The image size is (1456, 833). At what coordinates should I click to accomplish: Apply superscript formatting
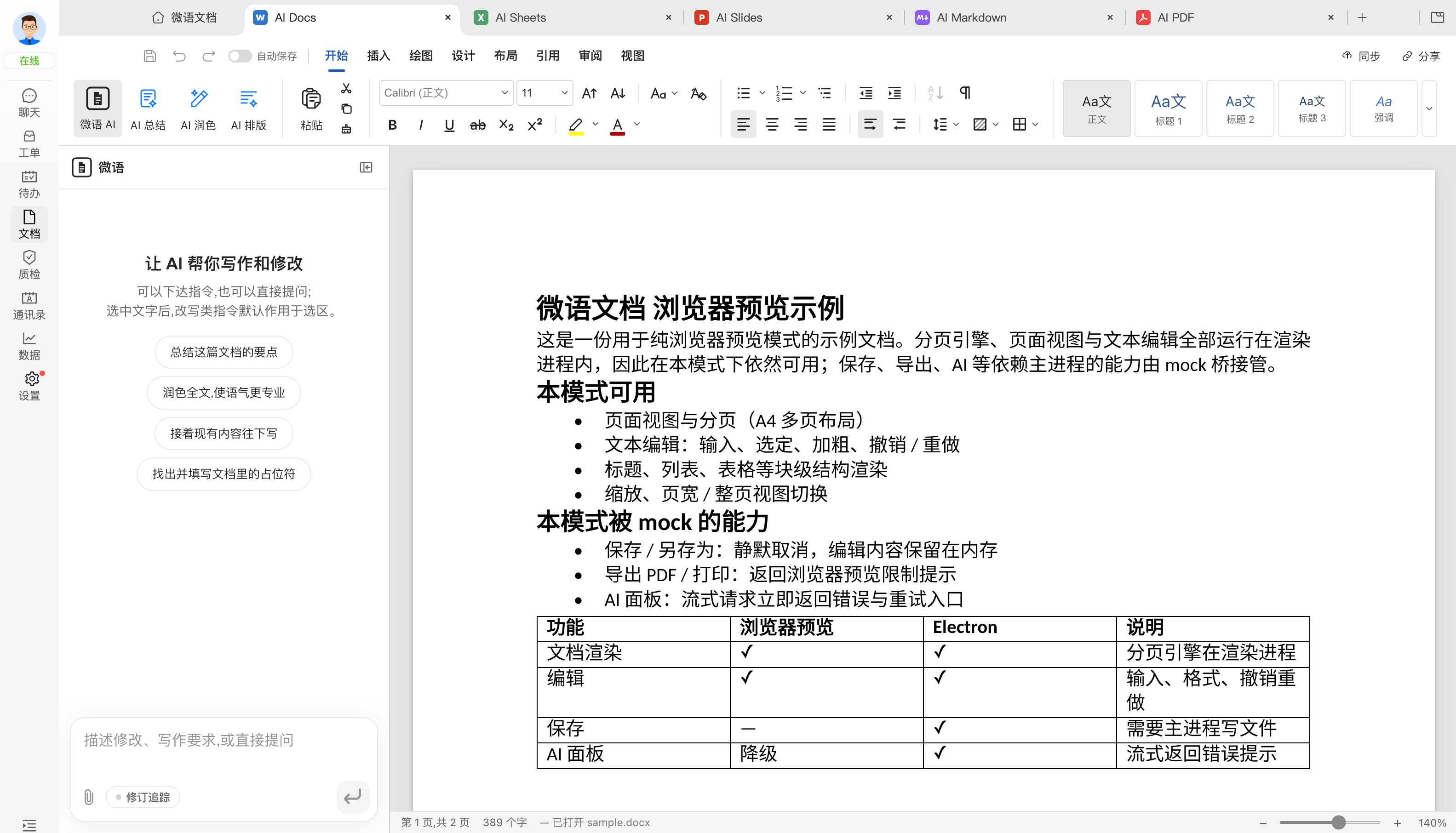535,125
